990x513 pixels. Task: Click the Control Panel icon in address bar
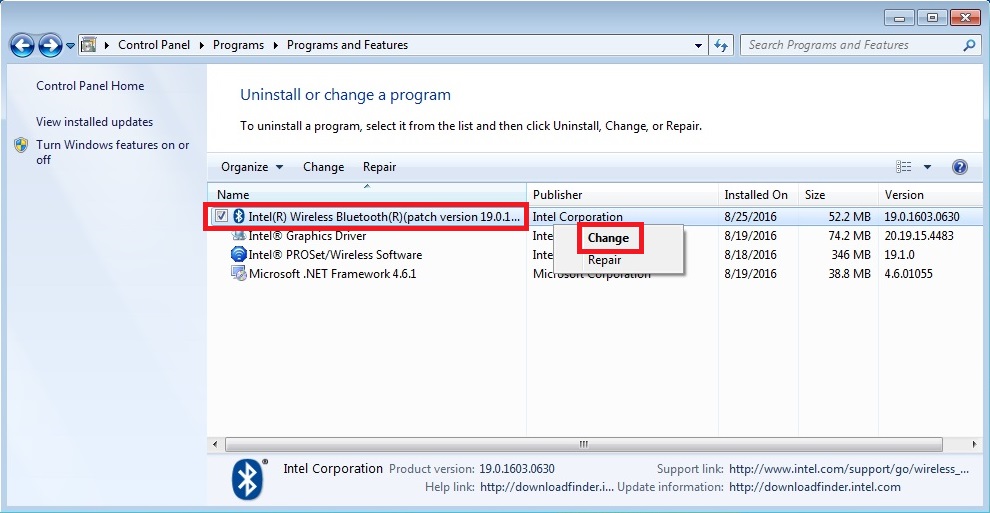(x=89, y=45)
